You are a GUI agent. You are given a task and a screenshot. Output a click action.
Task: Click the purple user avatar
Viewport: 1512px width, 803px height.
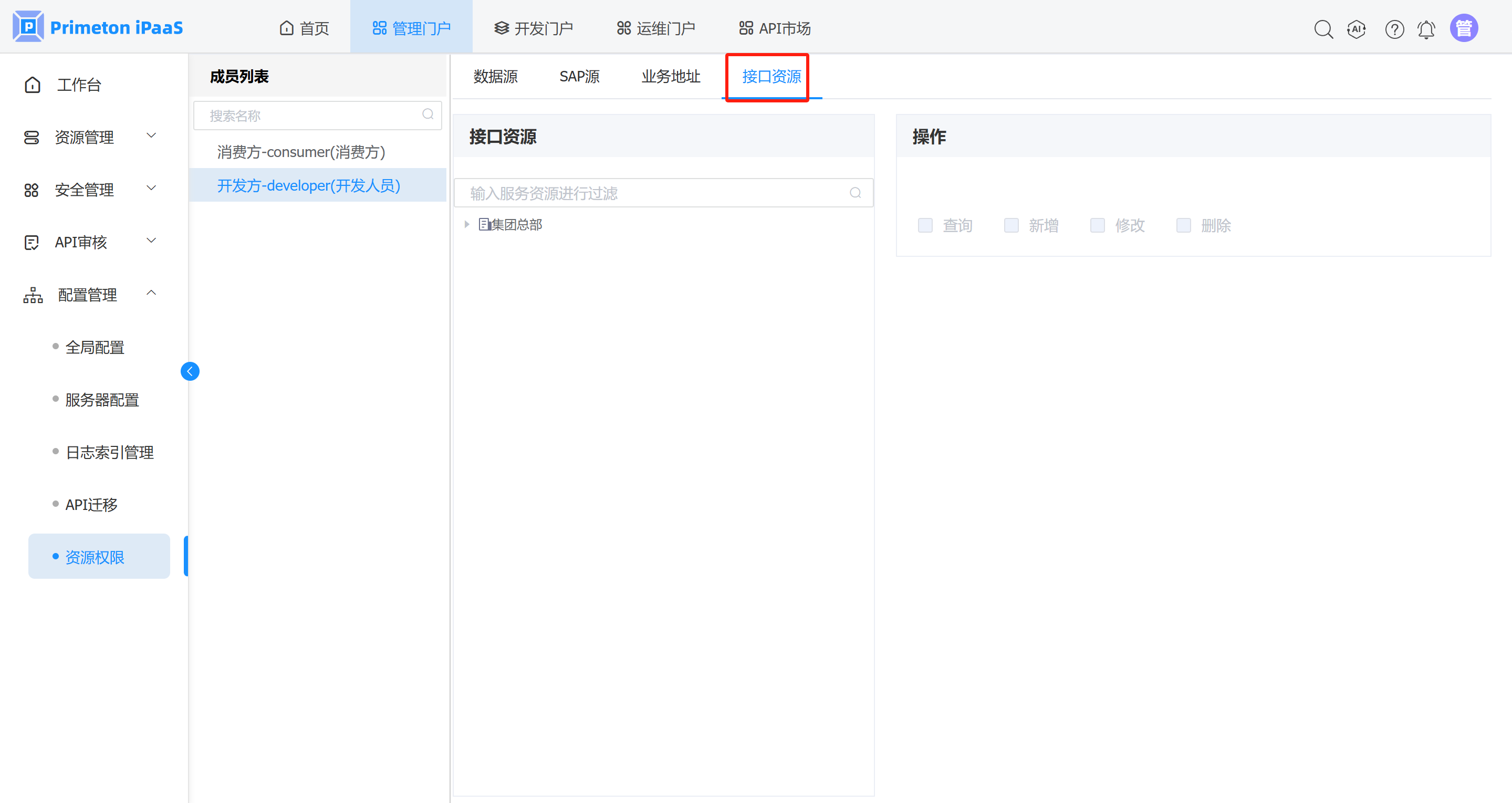(1463, 28)
